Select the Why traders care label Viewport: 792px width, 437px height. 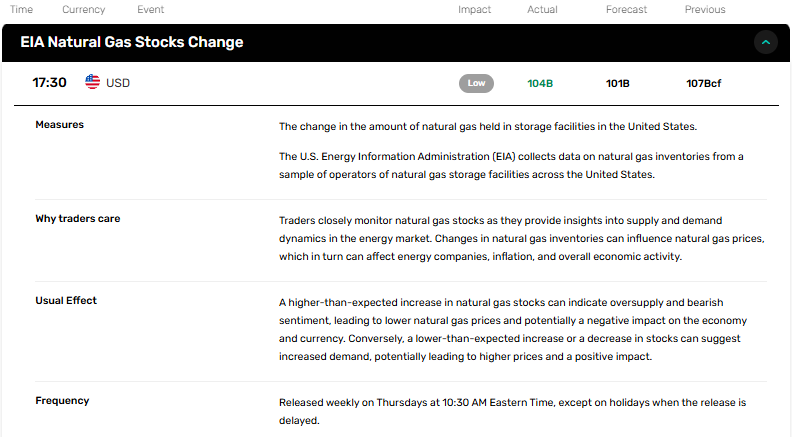[x=78, y=219]
